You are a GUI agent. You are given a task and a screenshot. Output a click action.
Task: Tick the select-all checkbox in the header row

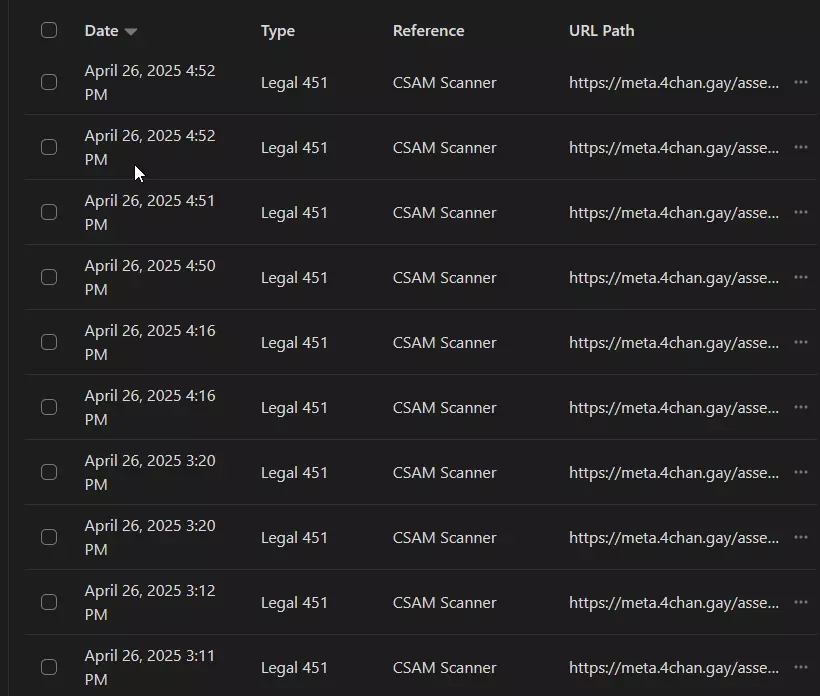tap(49, 30)
